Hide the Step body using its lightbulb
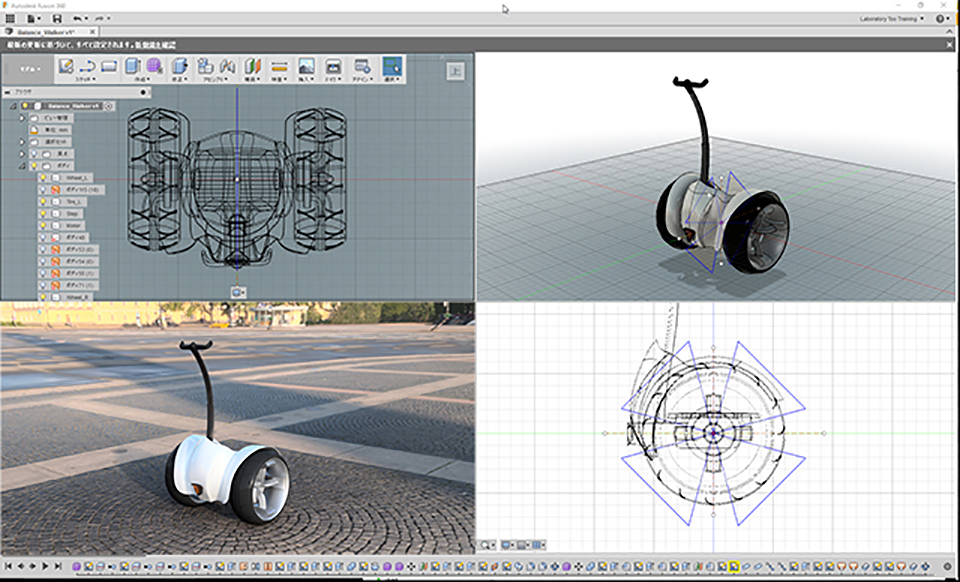 click(43, 213)
